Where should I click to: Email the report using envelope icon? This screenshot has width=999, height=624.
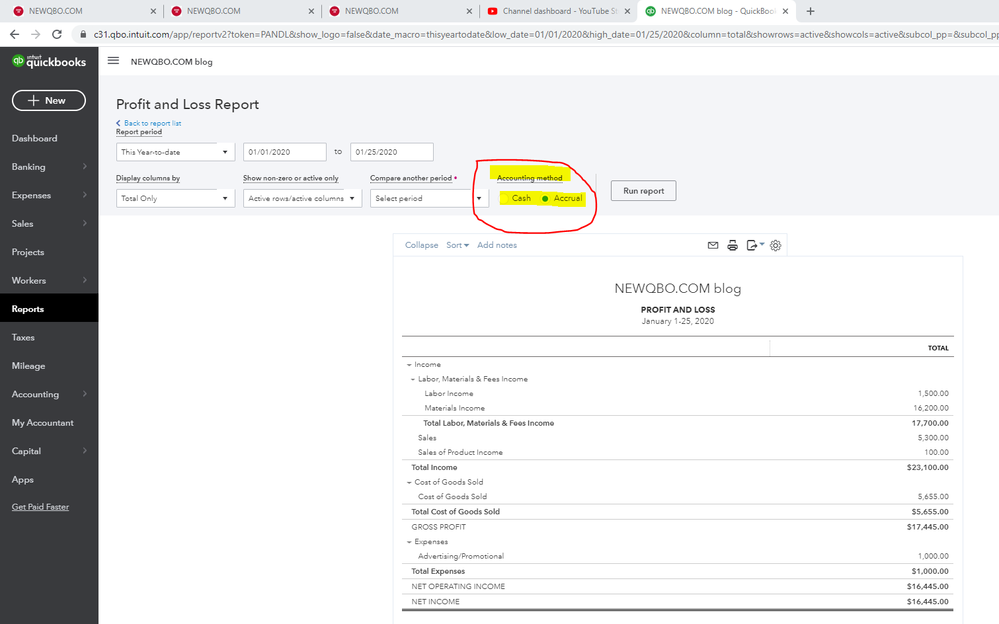click(713, 245)
